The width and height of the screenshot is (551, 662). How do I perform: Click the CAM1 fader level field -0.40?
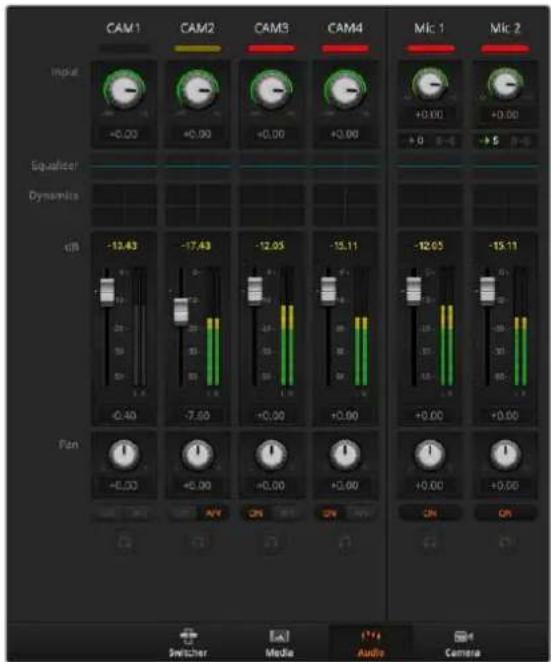coord(124,416)
